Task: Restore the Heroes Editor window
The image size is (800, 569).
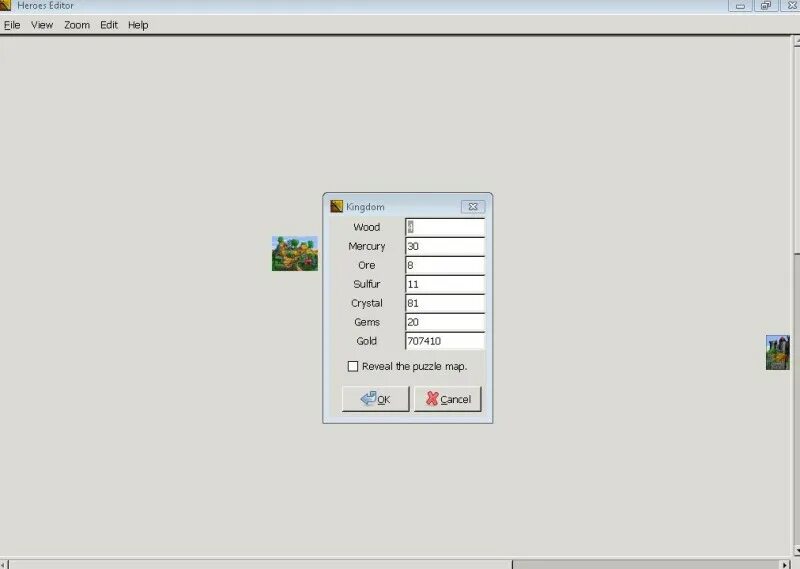Action: pyautogui.click(x=766, y=6)
